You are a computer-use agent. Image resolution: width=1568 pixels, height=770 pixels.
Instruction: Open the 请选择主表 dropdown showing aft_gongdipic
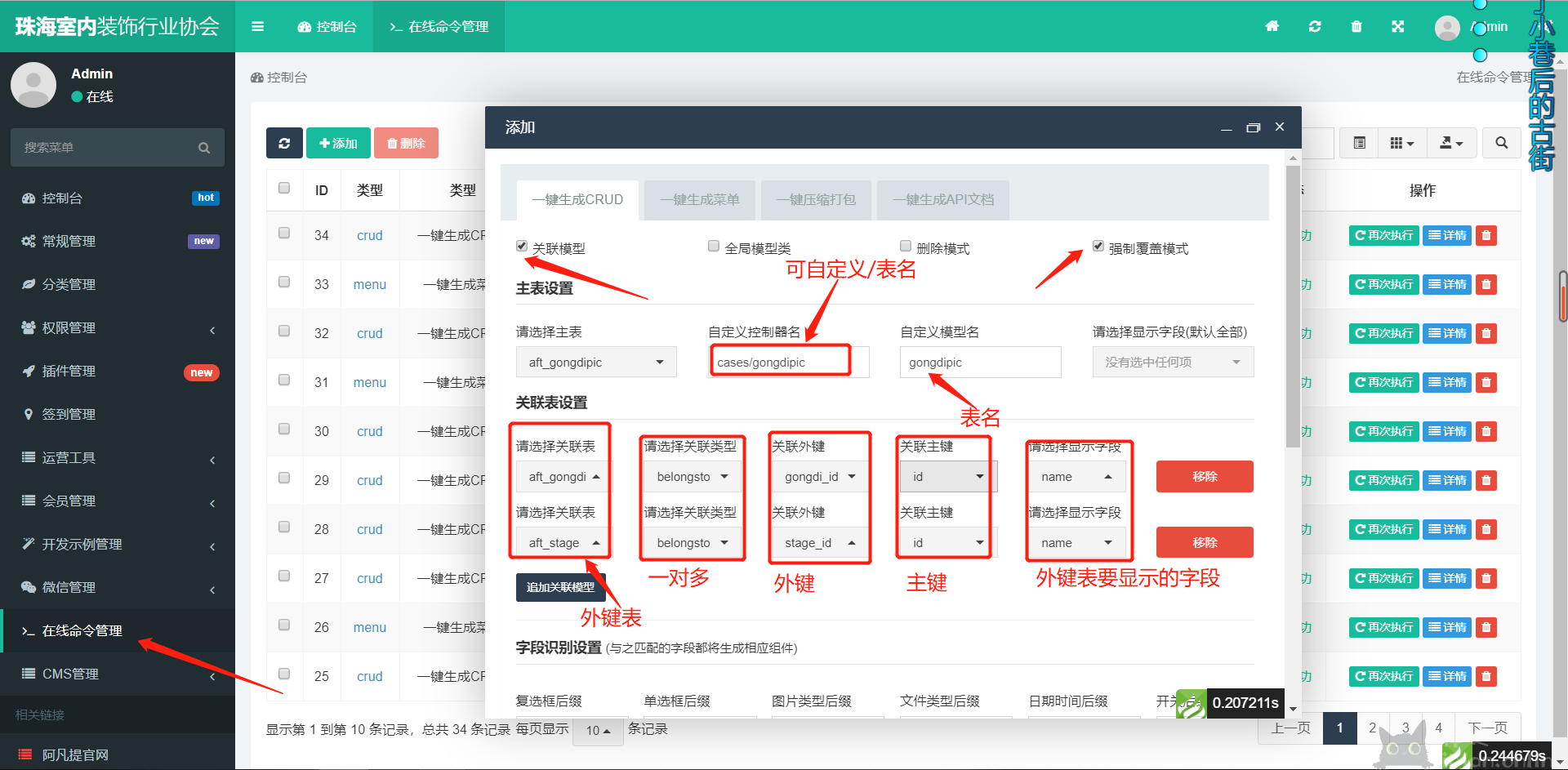point(596,362)
